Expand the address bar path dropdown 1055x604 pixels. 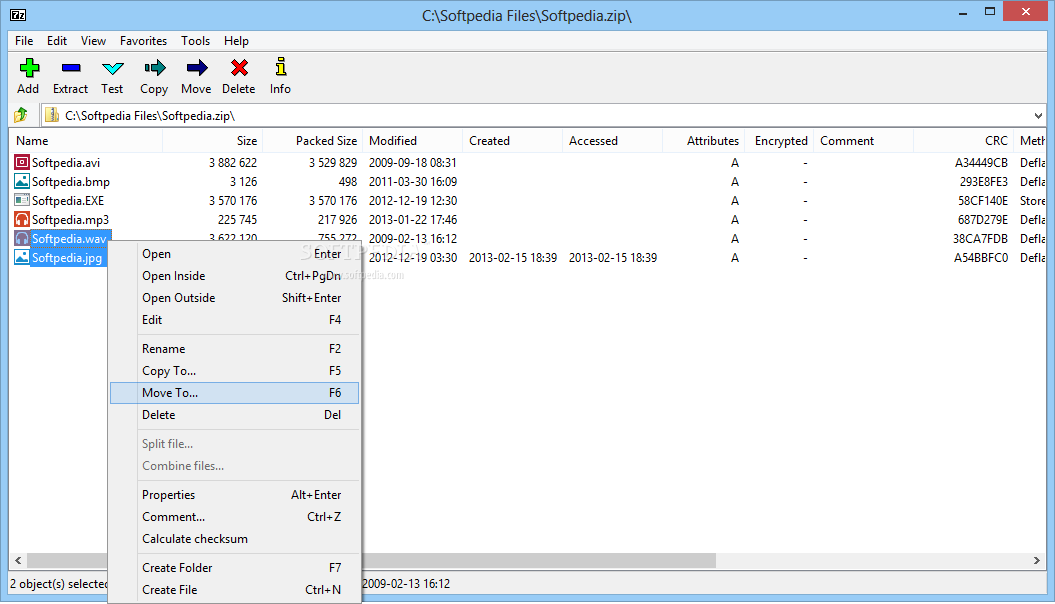[x=1038, y=116]
